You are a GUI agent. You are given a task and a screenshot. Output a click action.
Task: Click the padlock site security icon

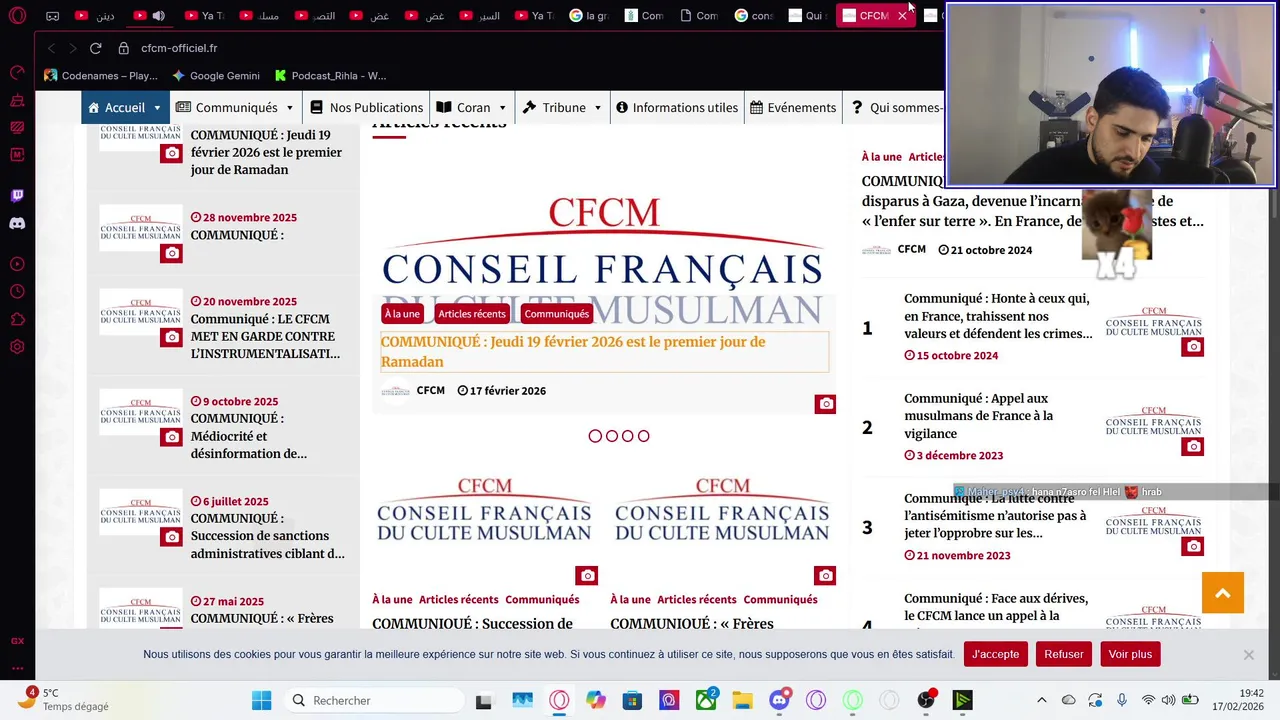click(x=124, y=48)
